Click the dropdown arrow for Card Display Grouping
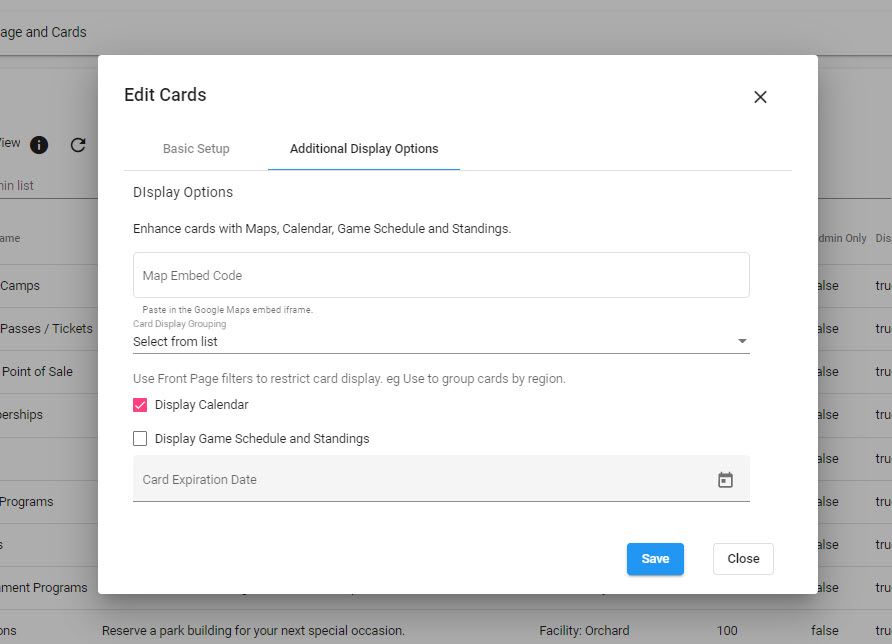The image size is (892, 644). [742, 341]
